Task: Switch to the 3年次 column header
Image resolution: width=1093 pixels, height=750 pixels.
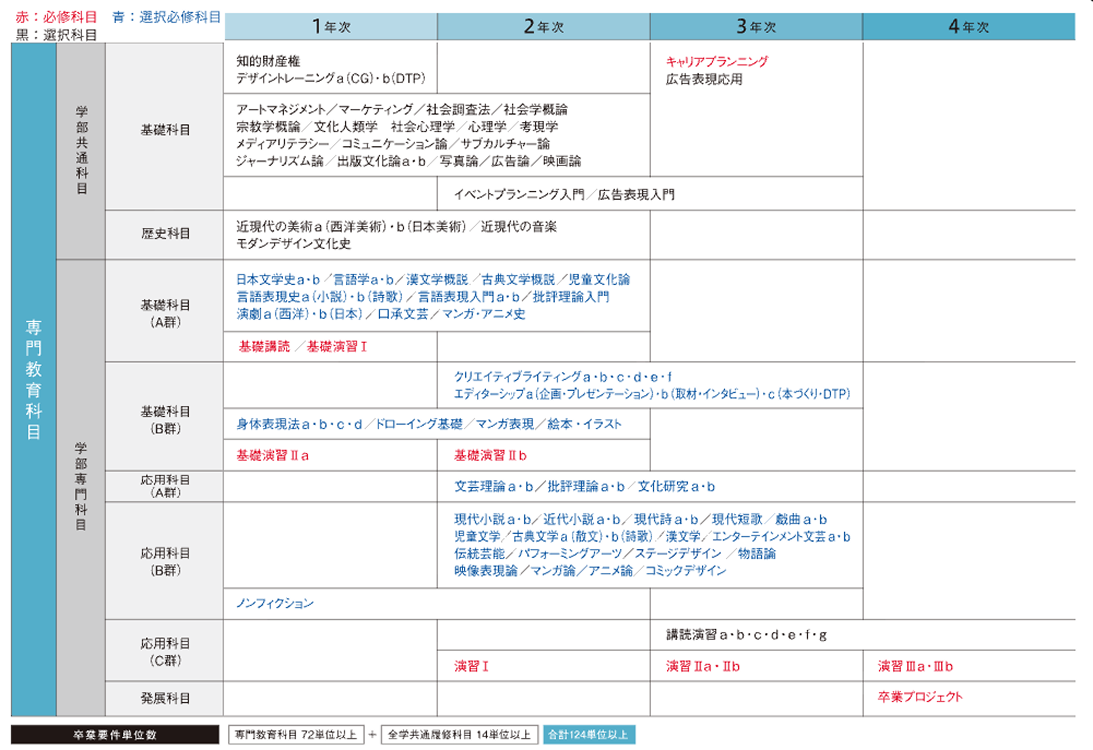Action: [755, 27]
